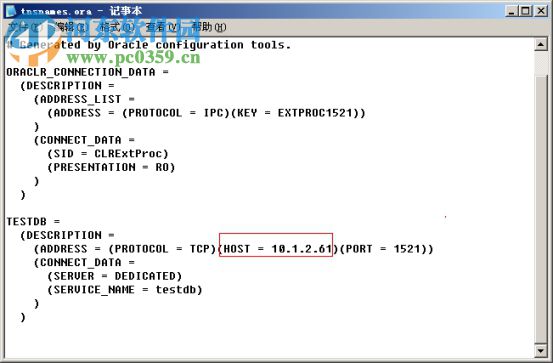Click the line 'PRESENTATION = RO'
This screenshot has height=363, width=554.
111,167
